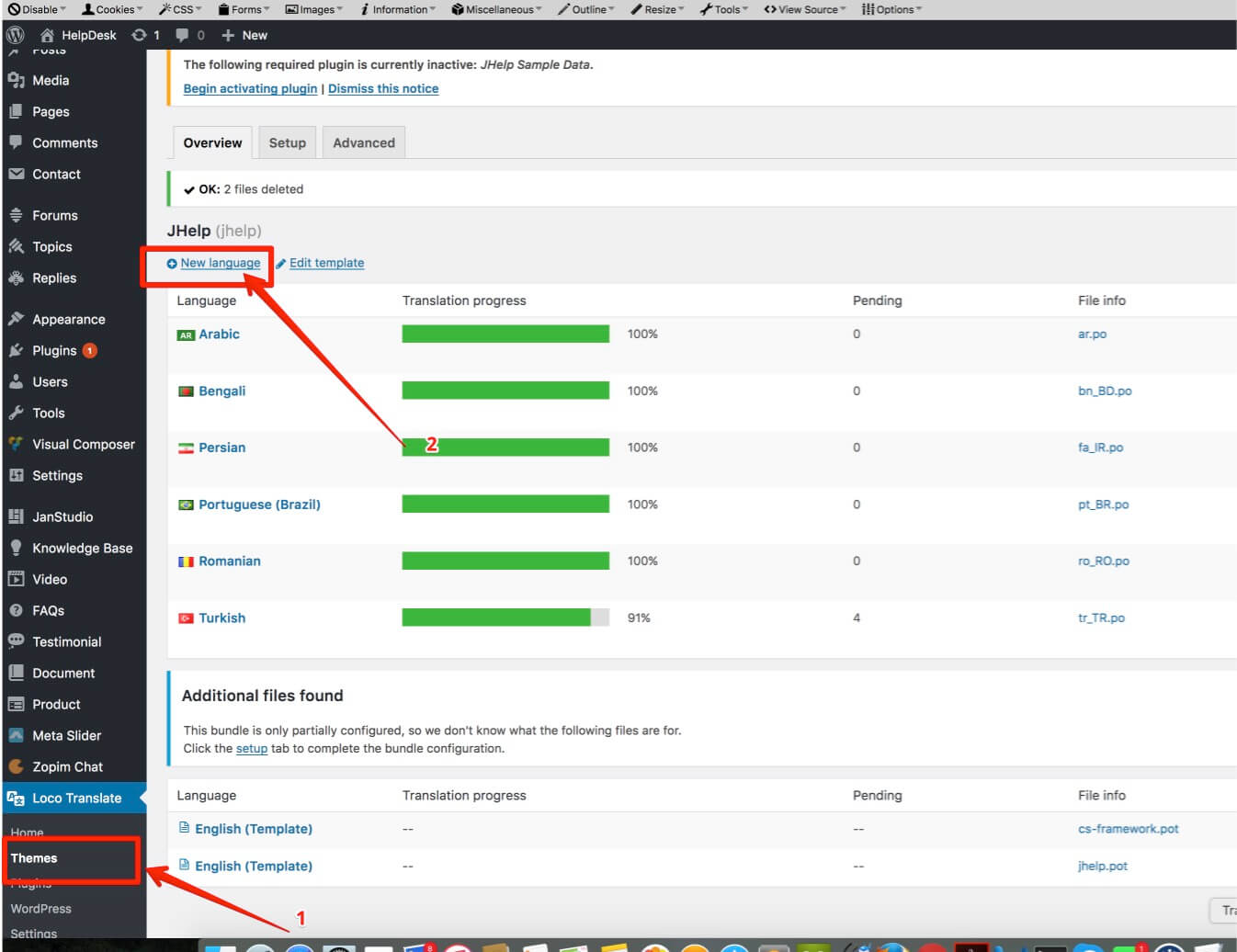
Task: Click the Turkish flag icon
Action: [186, 618]
